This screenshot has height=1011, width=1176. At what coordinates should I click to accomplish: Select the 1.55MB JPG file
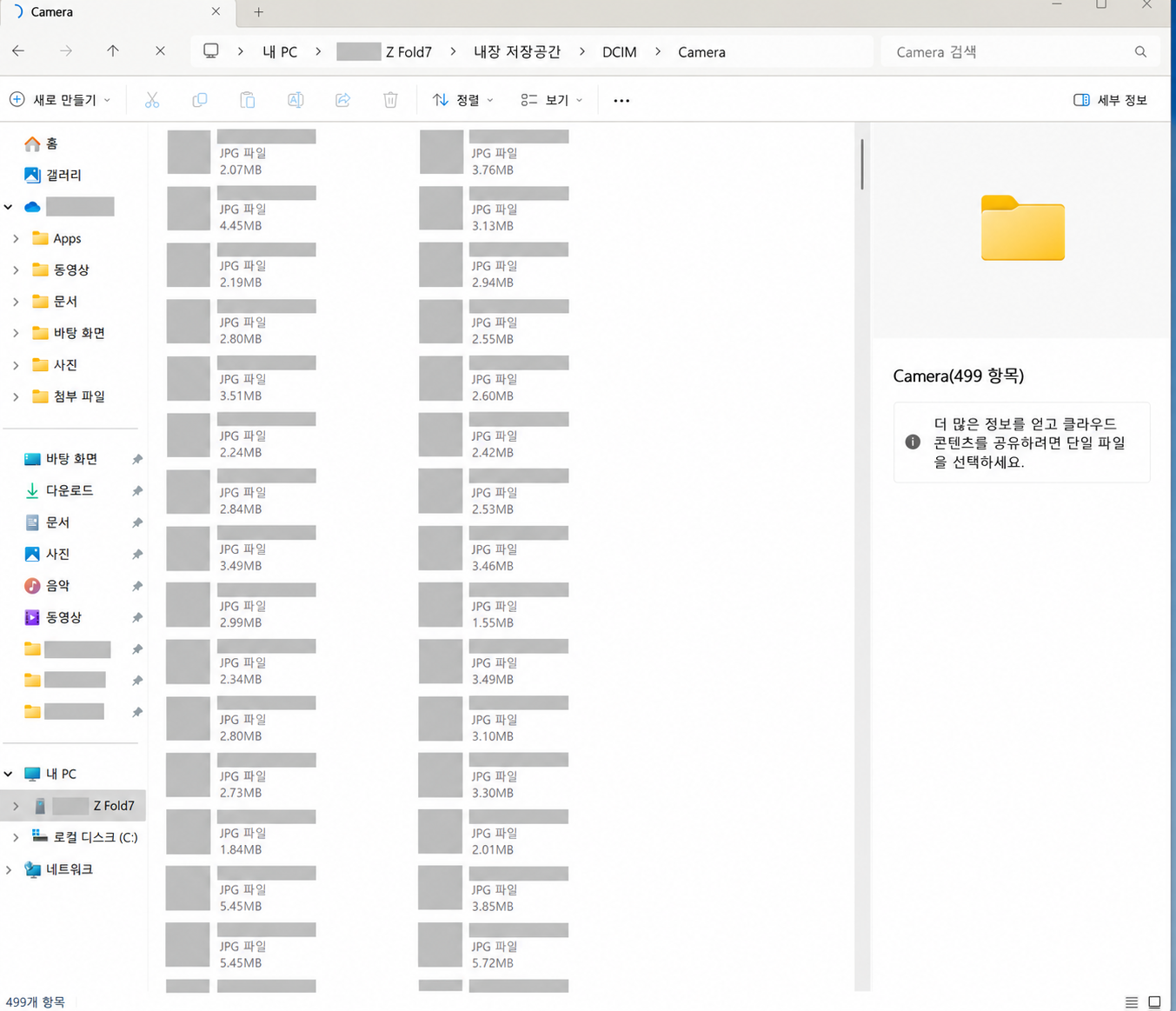tap(494, 606)
